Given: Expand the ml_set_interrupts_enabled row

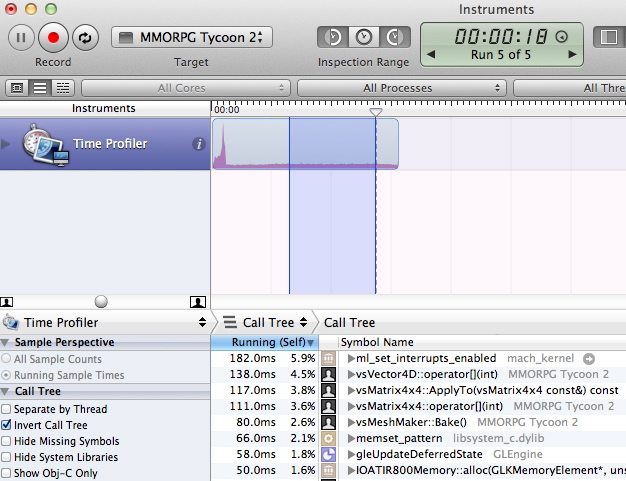Looking at the screenshot, I should click(351, 358).
